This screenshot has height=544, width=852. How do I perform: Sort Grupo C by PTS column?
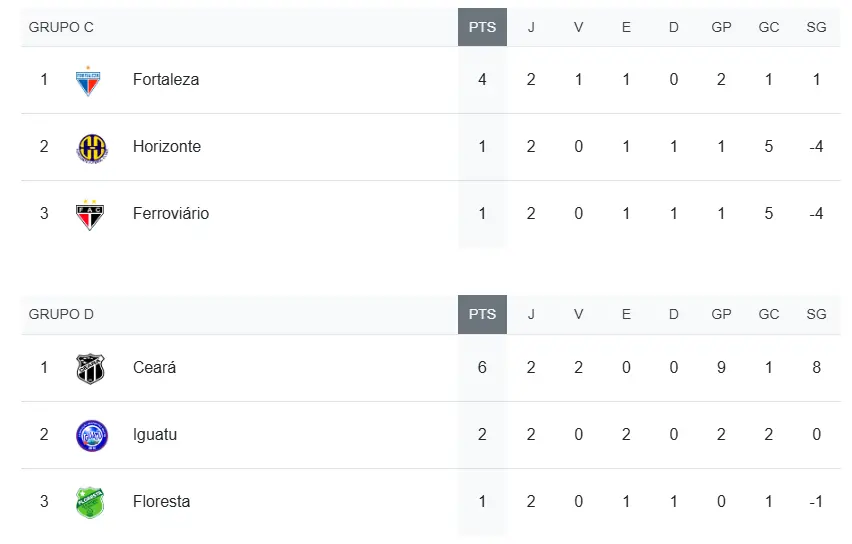[x=482, y=27]
